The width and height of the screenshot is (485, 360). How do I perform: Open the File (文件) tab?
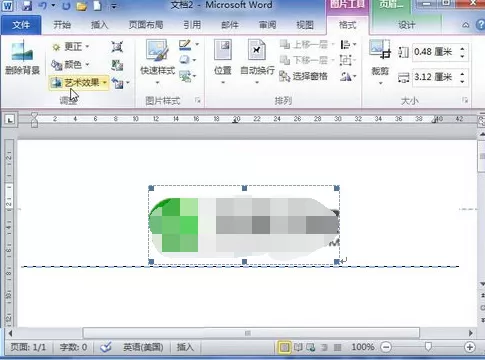point(21,25)
